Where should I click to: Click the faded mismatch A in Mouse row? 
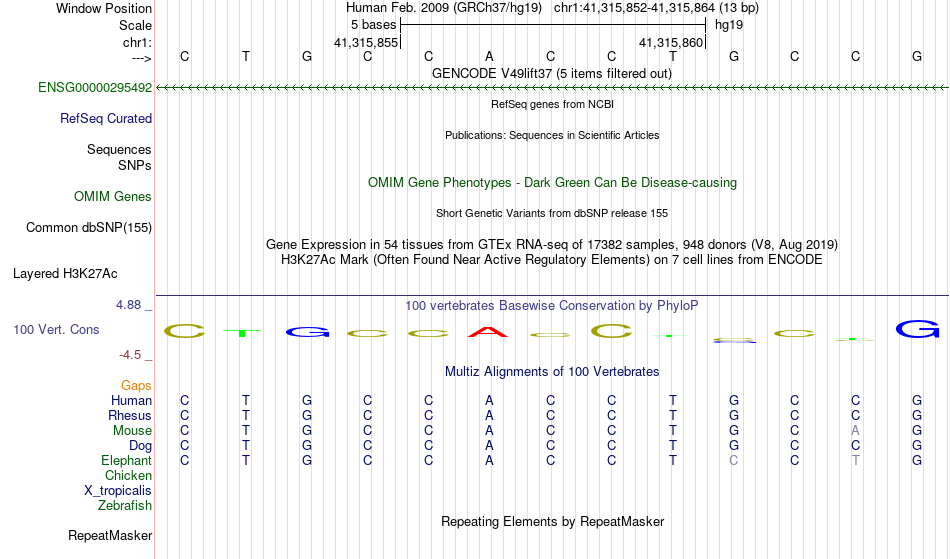[855, 431]
